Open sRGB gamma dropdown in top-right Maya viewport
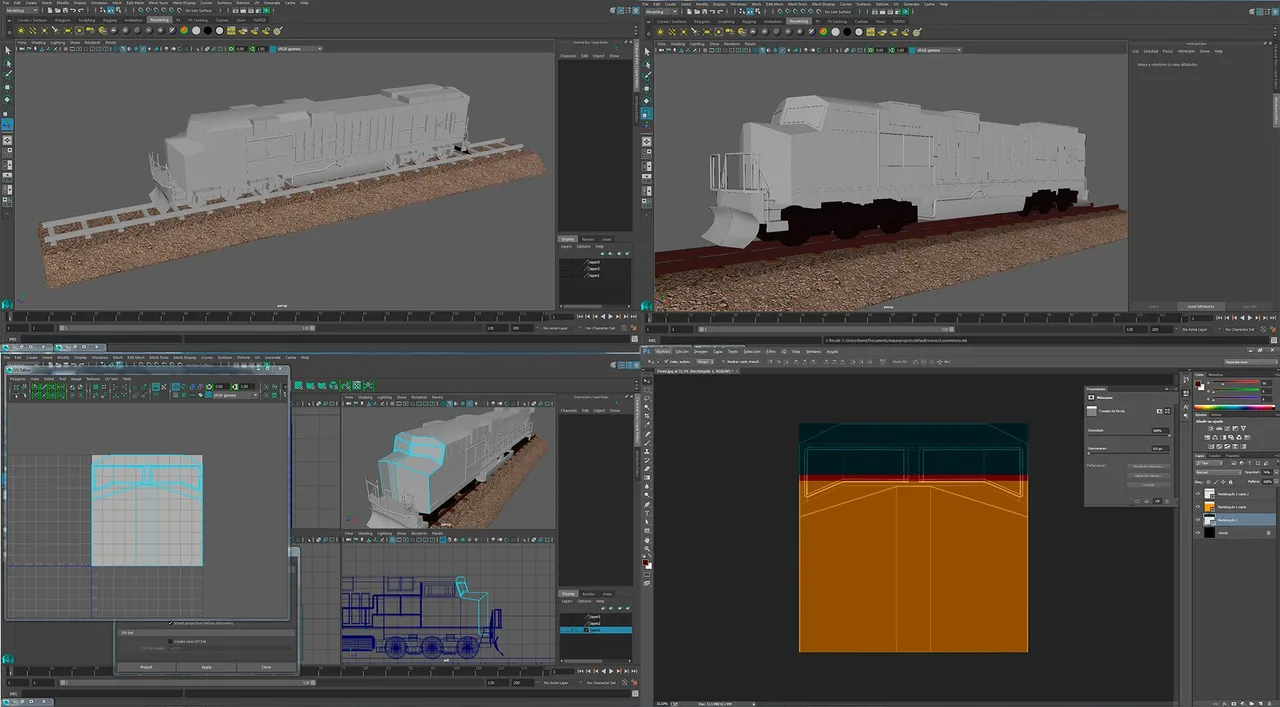Screen dimensions: 1280x707 (x=937, y=49)
